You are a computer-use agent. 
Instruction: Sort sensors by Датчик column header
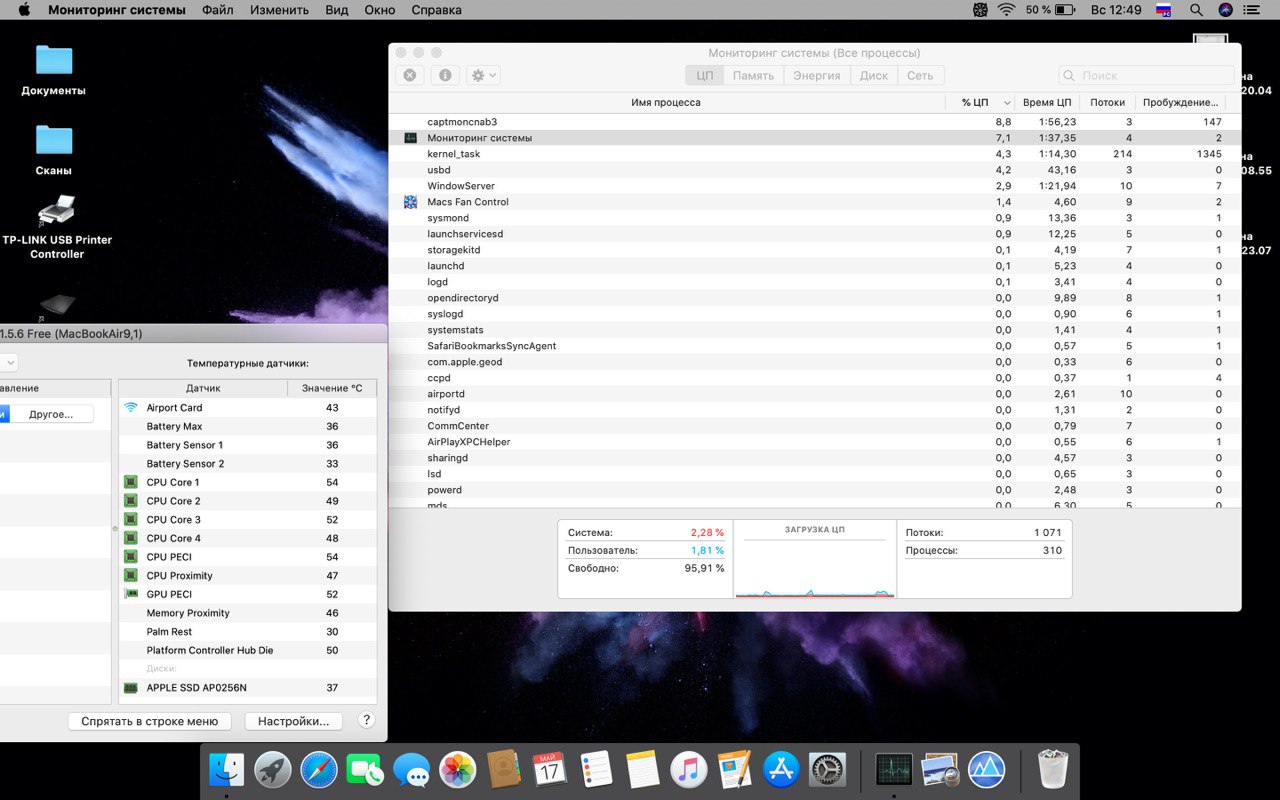203,388
